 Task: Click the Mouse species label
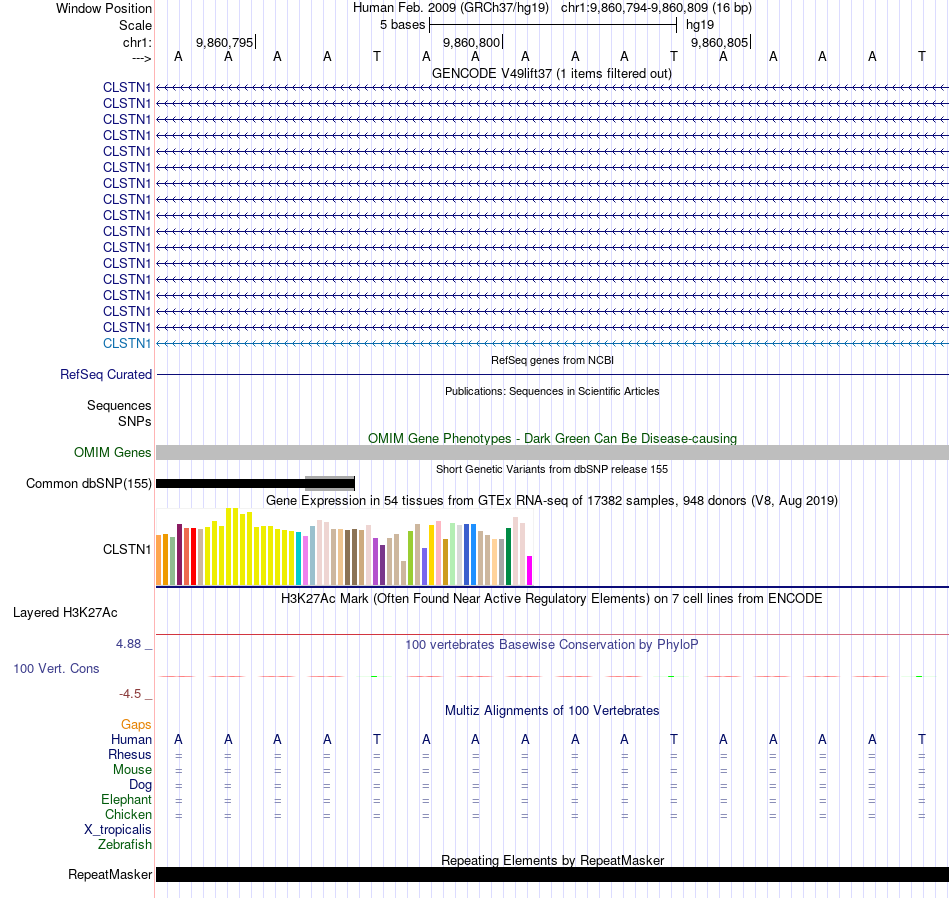132,770
